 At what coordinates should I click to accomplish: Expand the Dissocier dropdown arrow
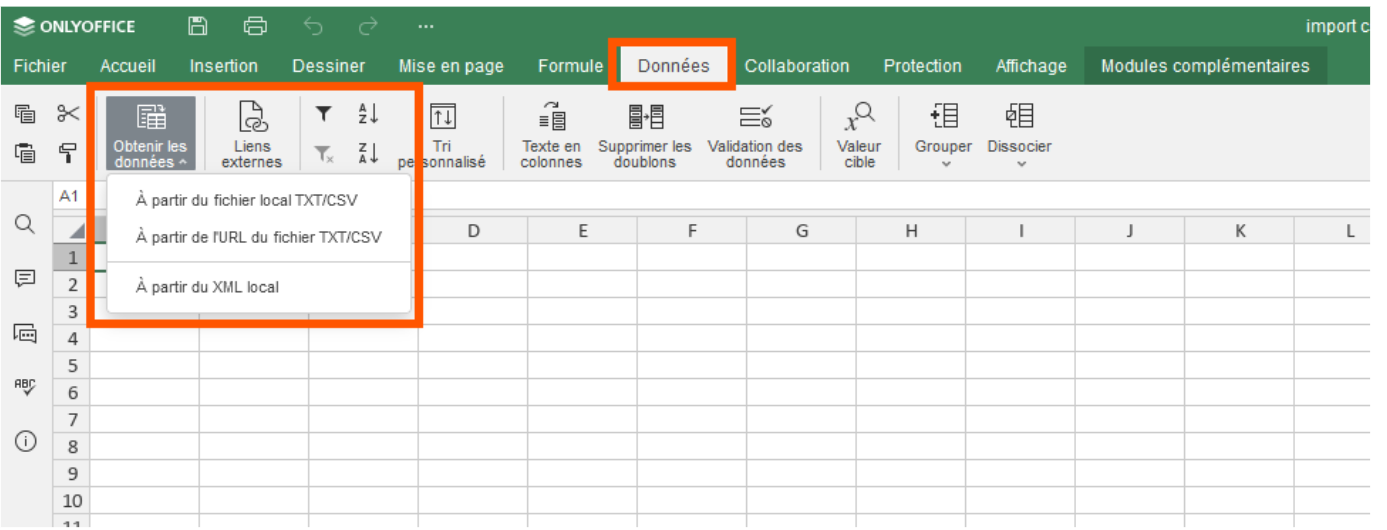1020,164
